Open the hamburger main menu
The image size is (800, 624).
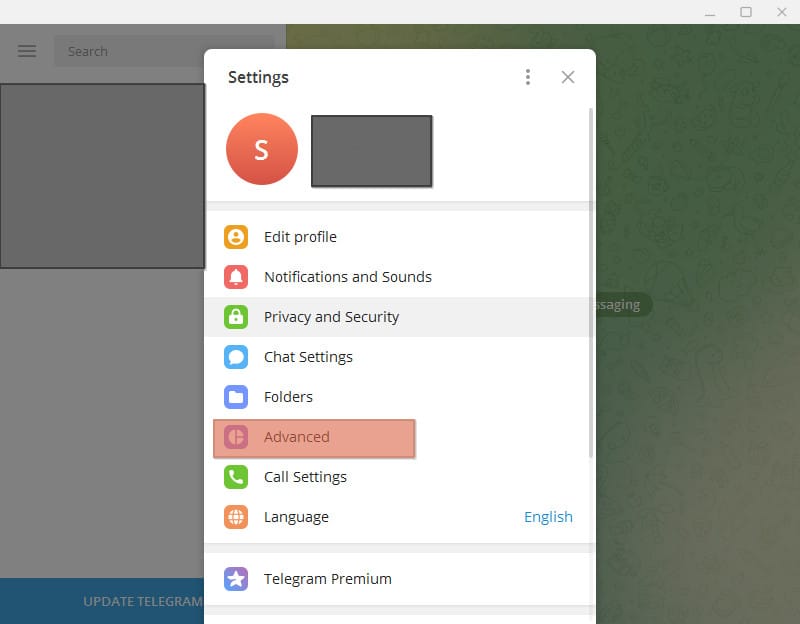click(27, 51)
